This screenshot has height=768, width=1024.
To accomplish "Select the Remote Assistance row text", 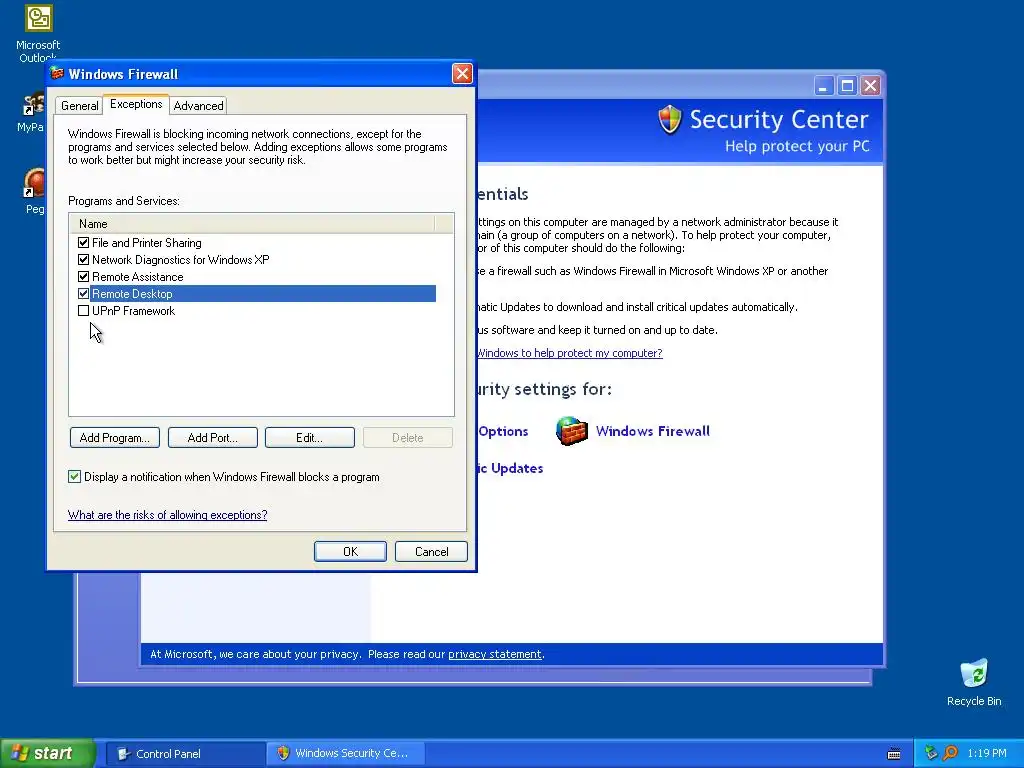I will click(138, 277).
